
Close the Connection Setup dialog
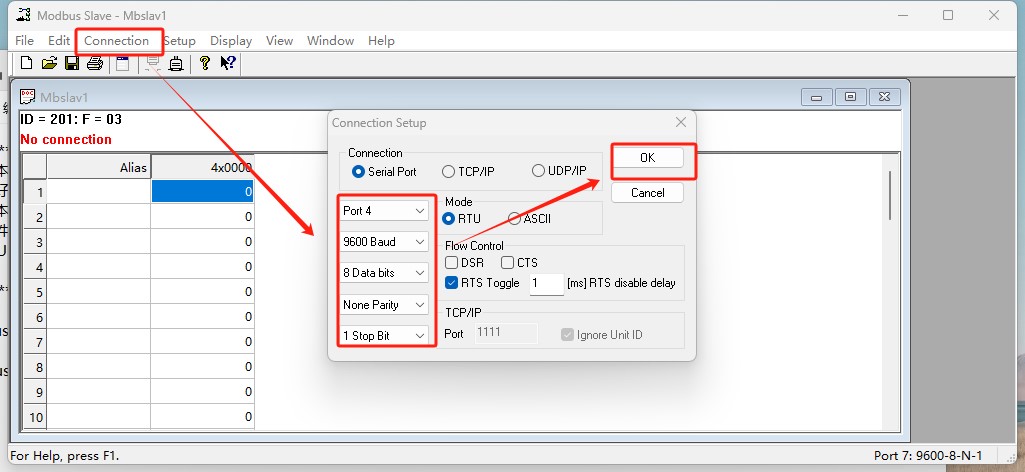(681, 122)
